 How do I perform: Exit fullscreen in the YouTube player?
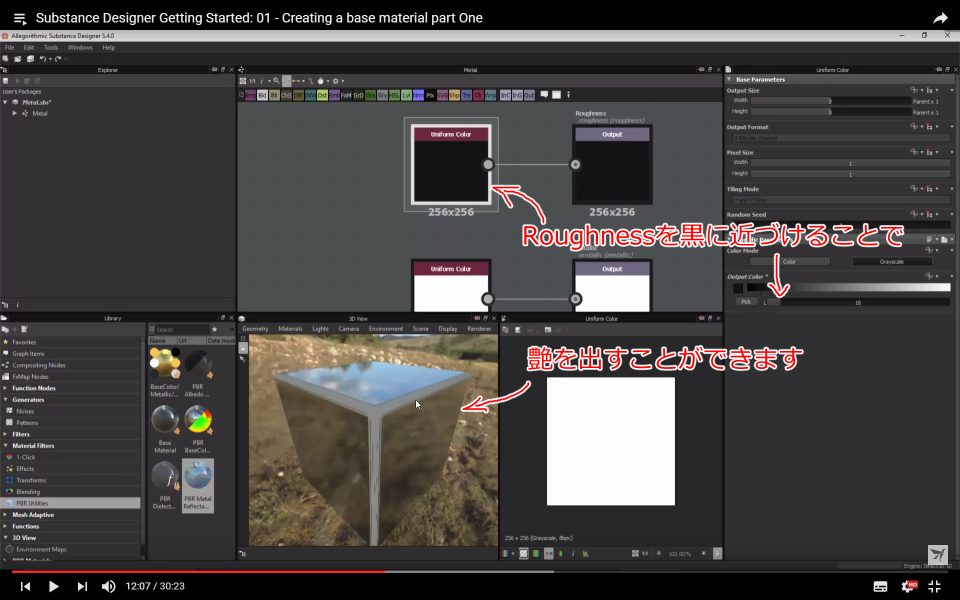click(x=935, y=586)
